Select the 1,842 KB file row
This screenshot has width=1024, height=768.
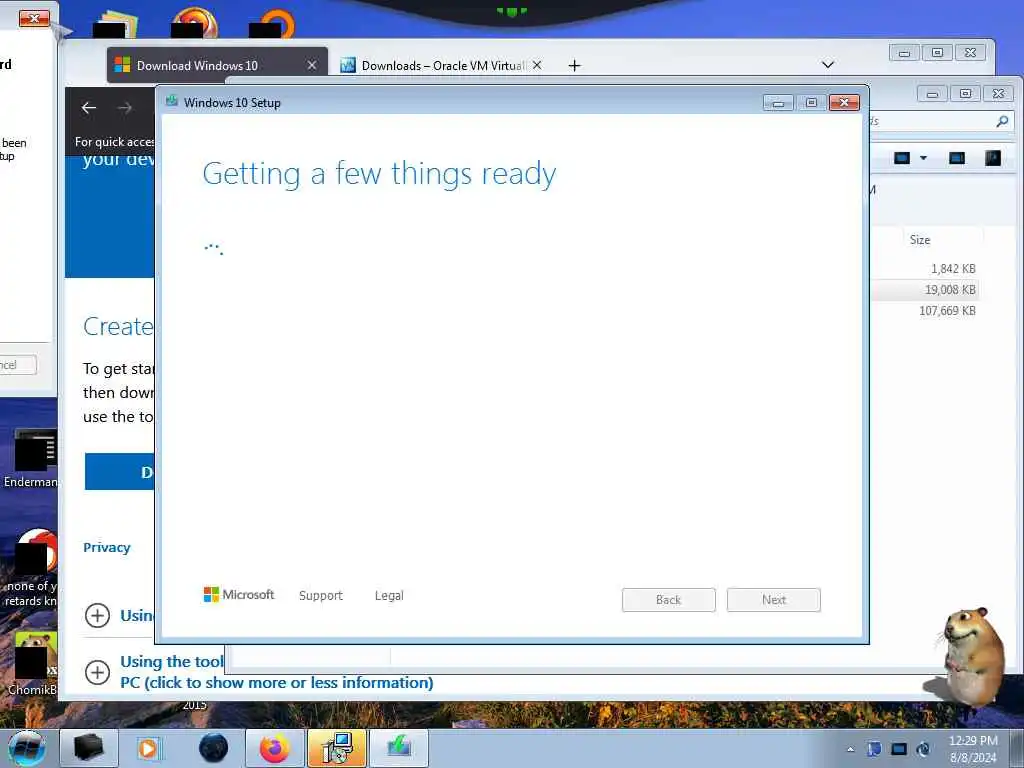click(x=925, y=268)
